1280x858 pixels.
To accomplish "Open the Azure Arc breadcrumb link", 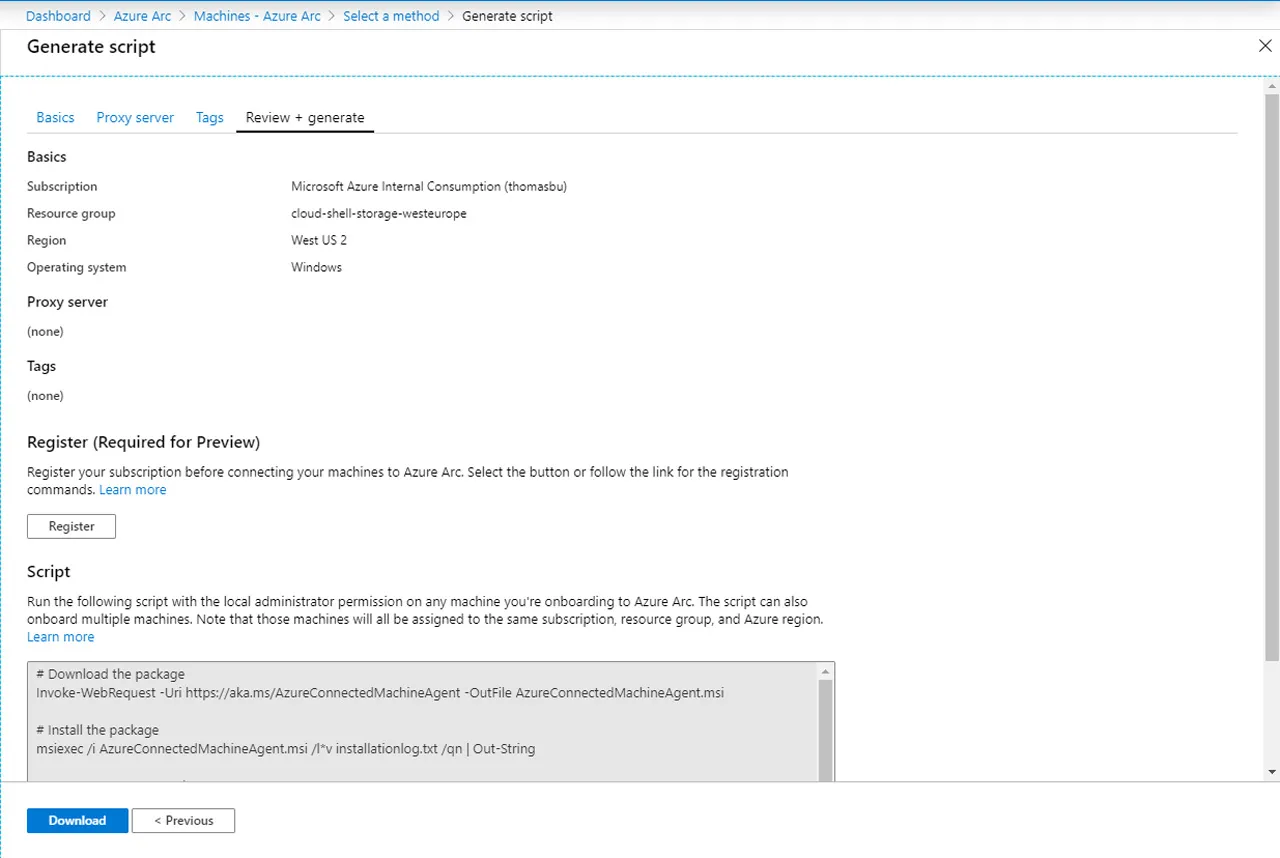I will pos(142,16).
